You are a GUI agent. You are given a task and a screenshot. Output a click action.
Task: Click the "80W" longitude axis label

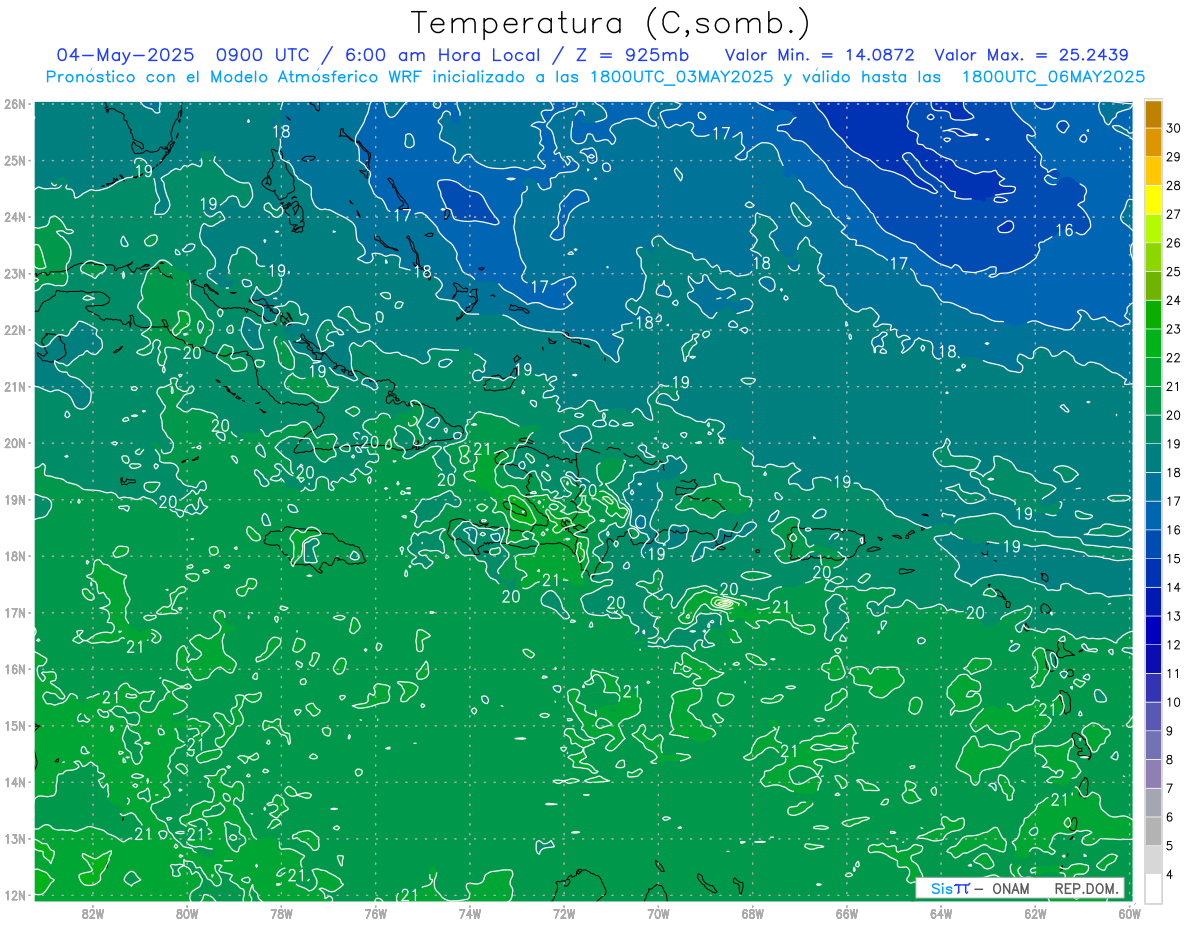pyautogui.click(x=187, y=913)
